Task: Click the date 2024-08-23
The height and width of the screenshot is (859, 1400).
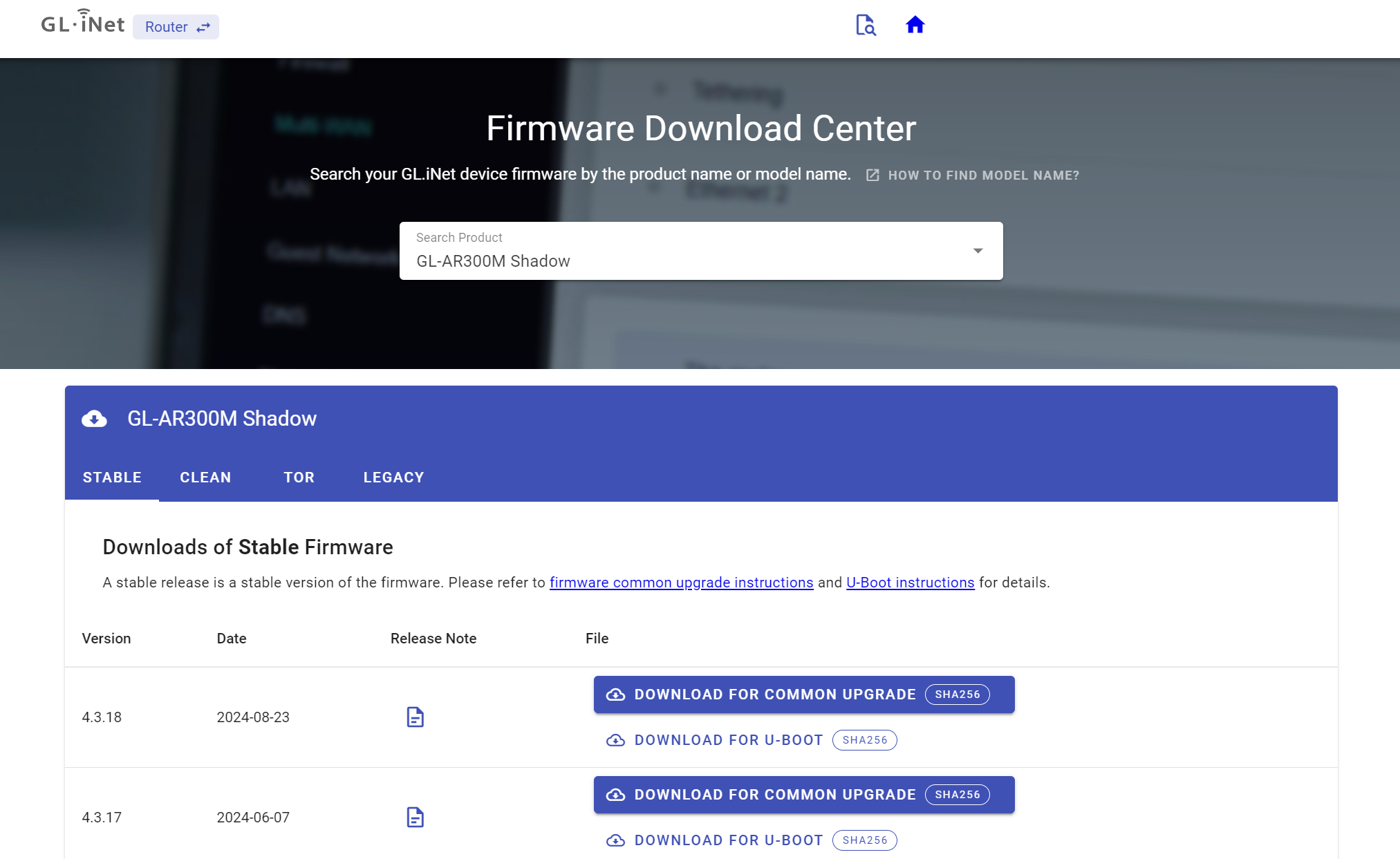Action: [253, 717]
